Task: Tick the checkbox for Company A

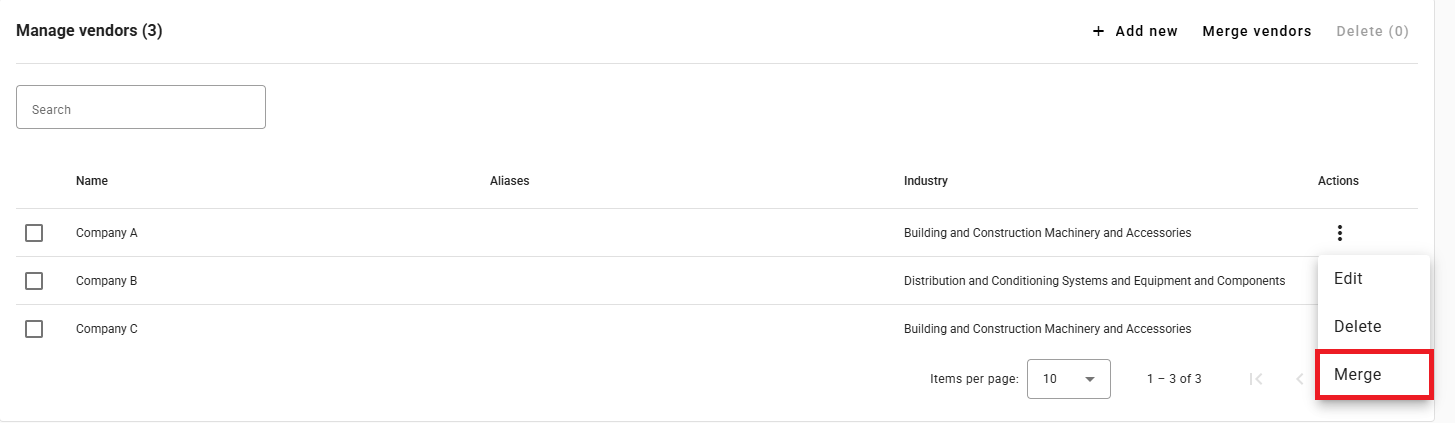Action: (x=34, y=233)
